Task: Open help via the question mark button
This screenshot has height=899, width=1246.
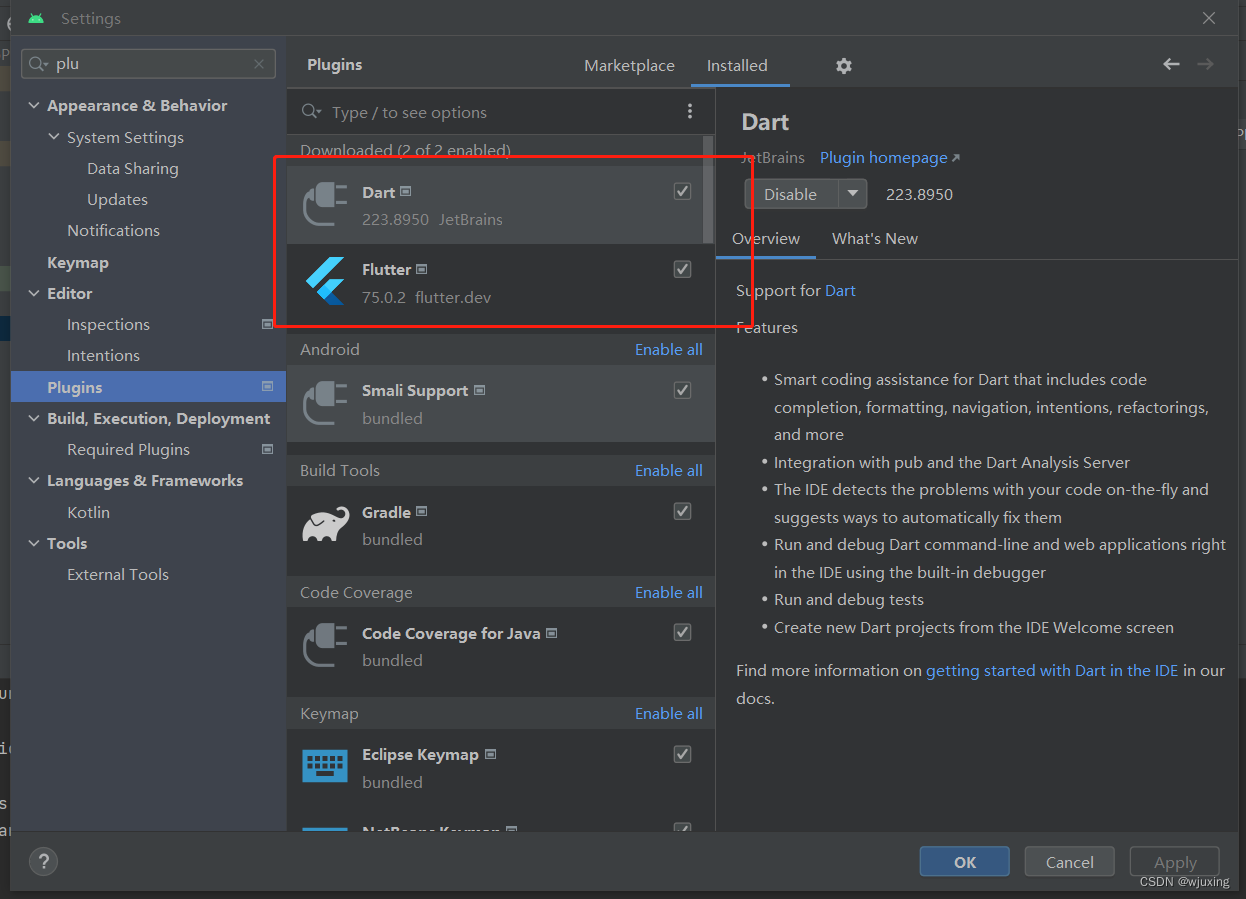Action: tap(44, 861)
